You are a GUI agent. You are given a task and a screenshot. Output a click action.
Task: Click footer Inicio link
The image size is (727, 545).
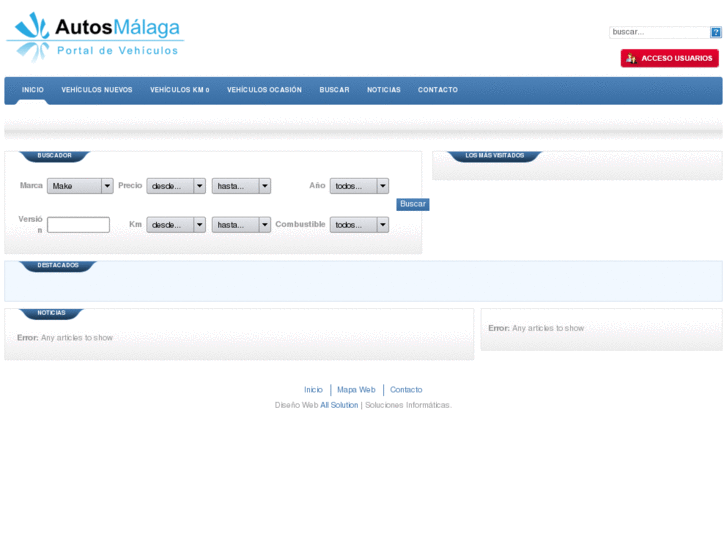point(313,390)
